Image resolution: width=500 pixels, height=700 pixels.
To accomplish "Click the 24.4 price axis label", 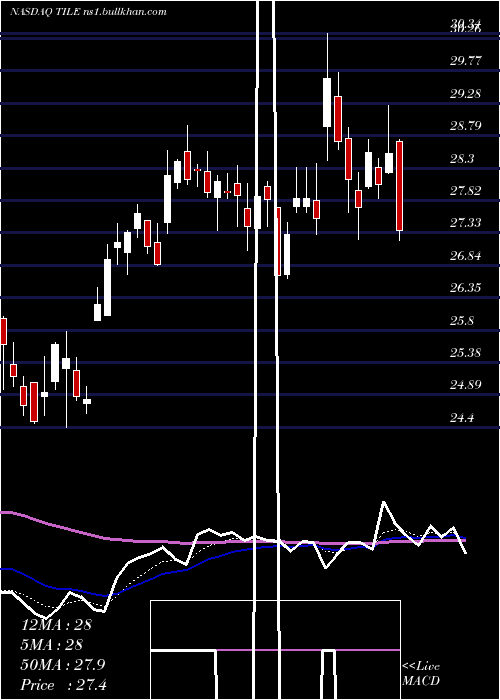I will coord(462,418).
